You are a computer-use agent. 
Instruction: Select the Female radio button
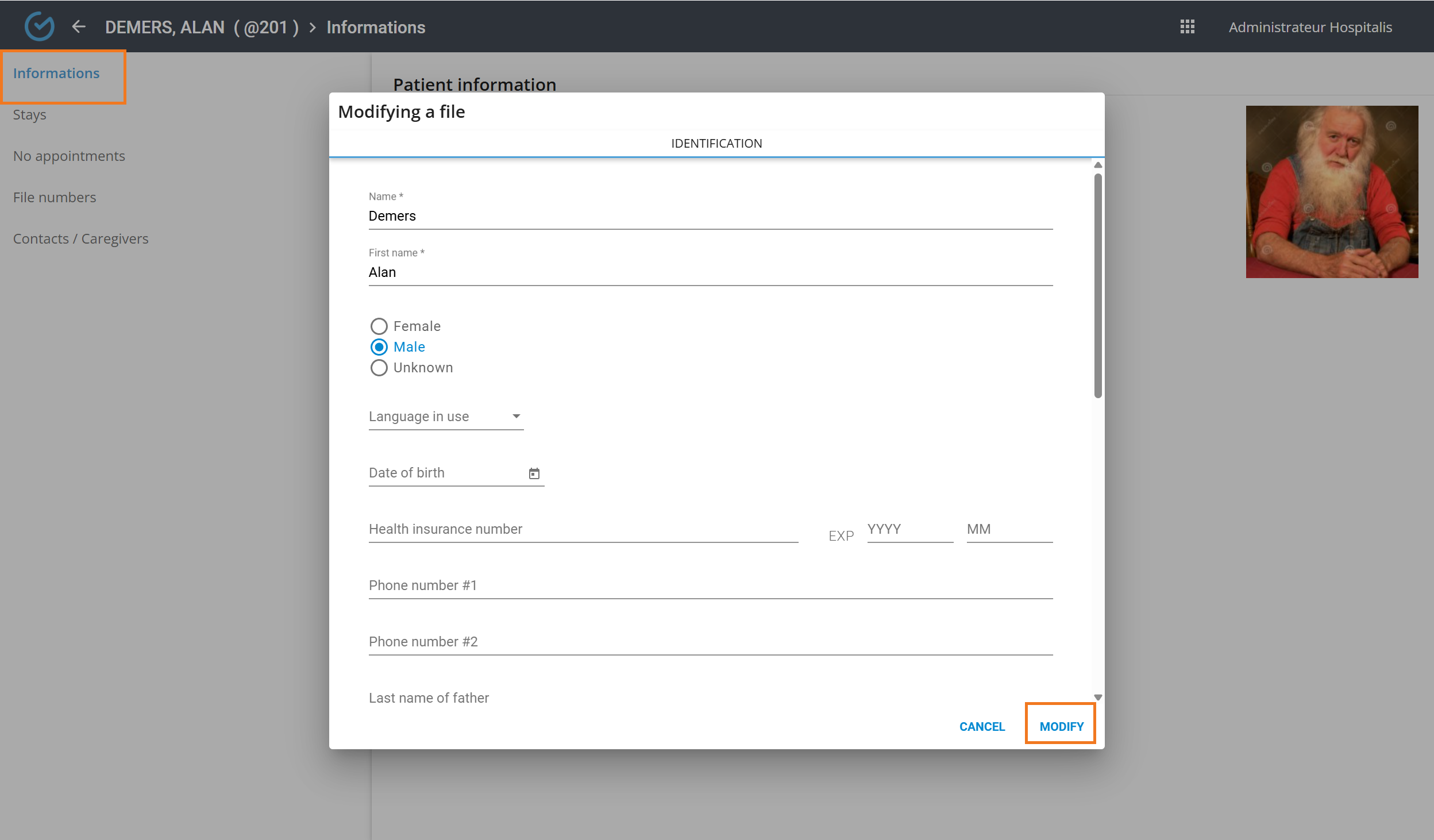point(379,326)
